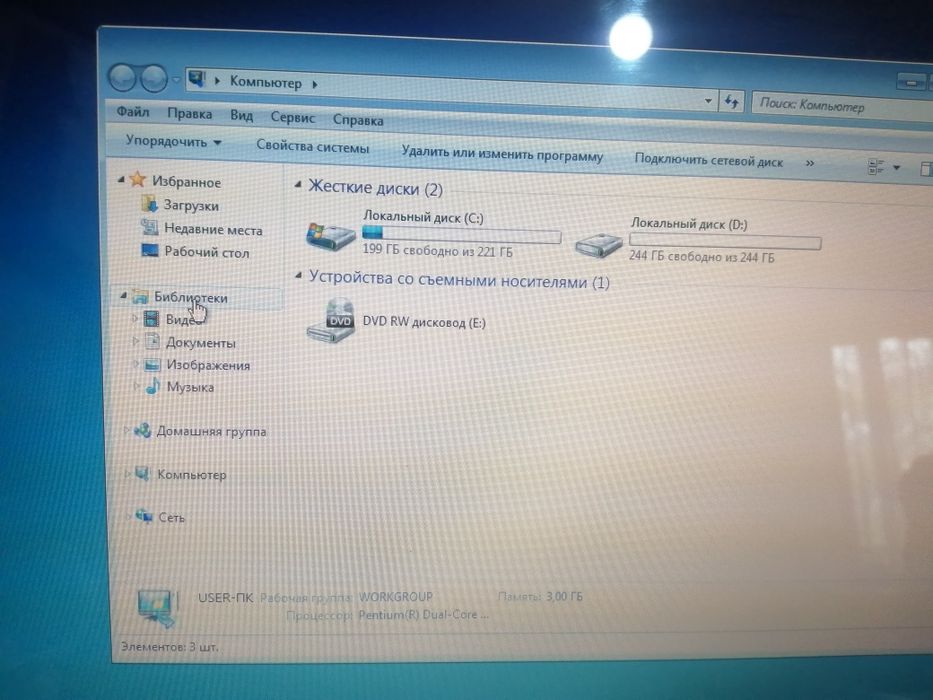Select the DVD RW drive icon

[331, 320]
